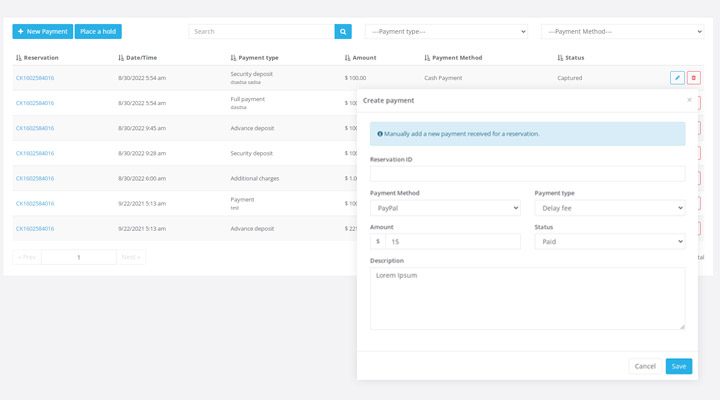Image resolution: width=720 pixels, height=400 pixels.
Task: Click the 'Captured' status cell
Action: [x=569, y=78]
